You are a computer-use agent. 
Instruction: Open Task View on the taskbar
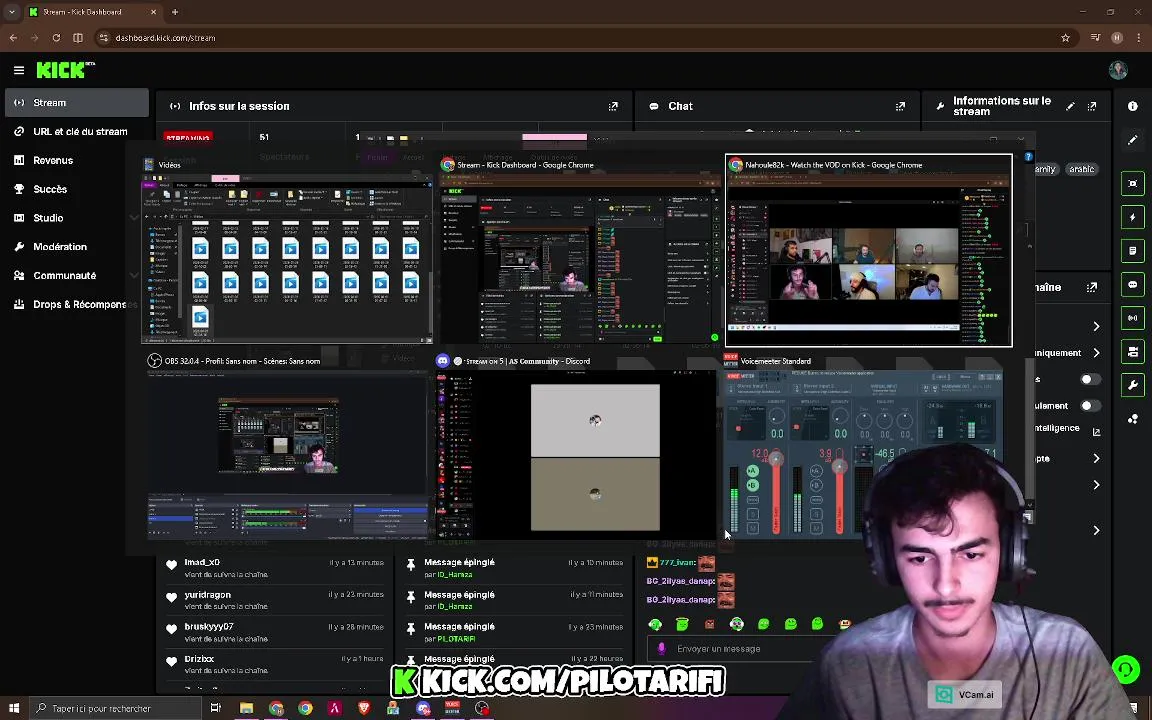pos(215,708)
